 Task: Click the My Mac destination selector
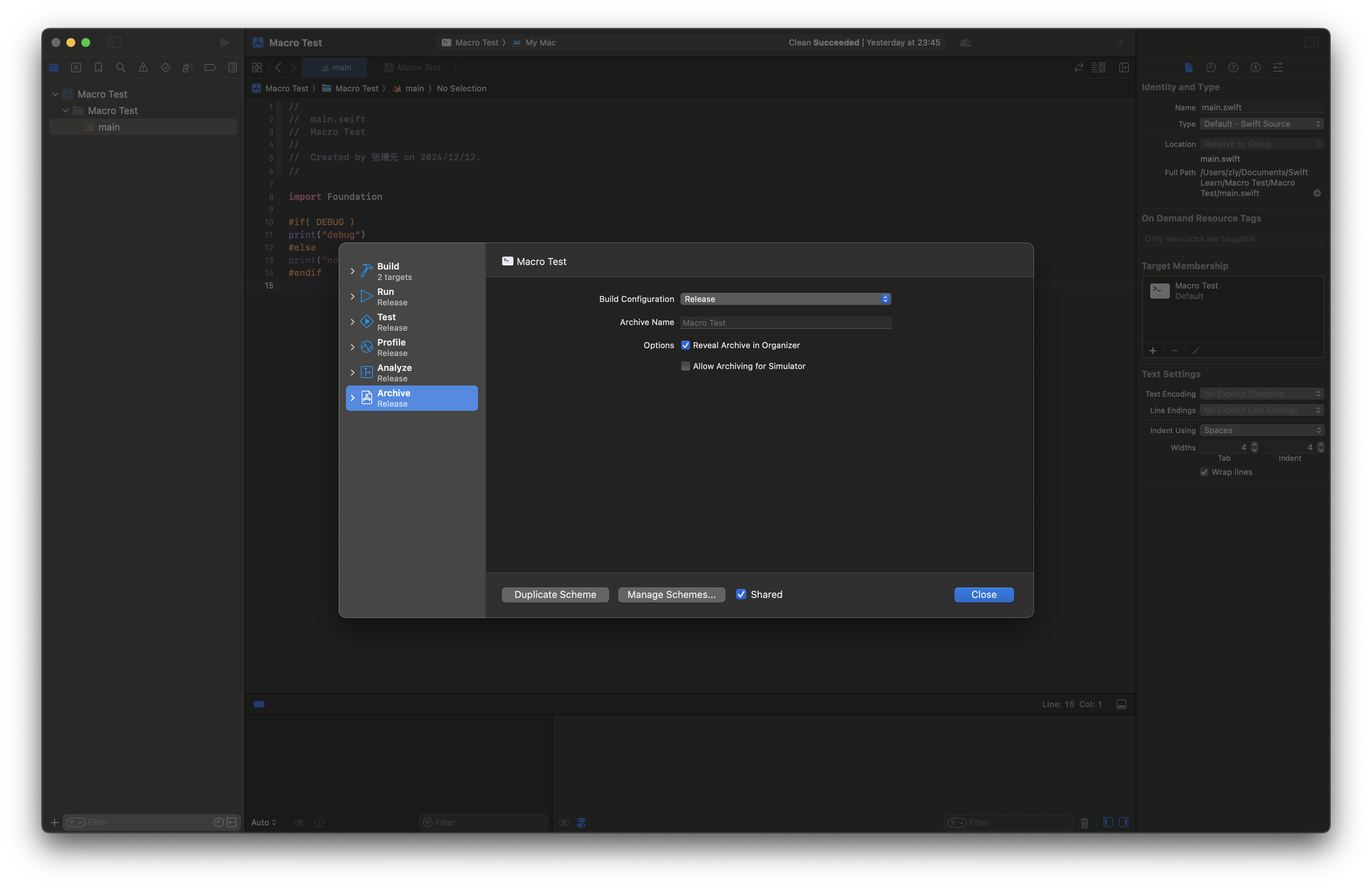pyautogui.click(x=534, y=42)
